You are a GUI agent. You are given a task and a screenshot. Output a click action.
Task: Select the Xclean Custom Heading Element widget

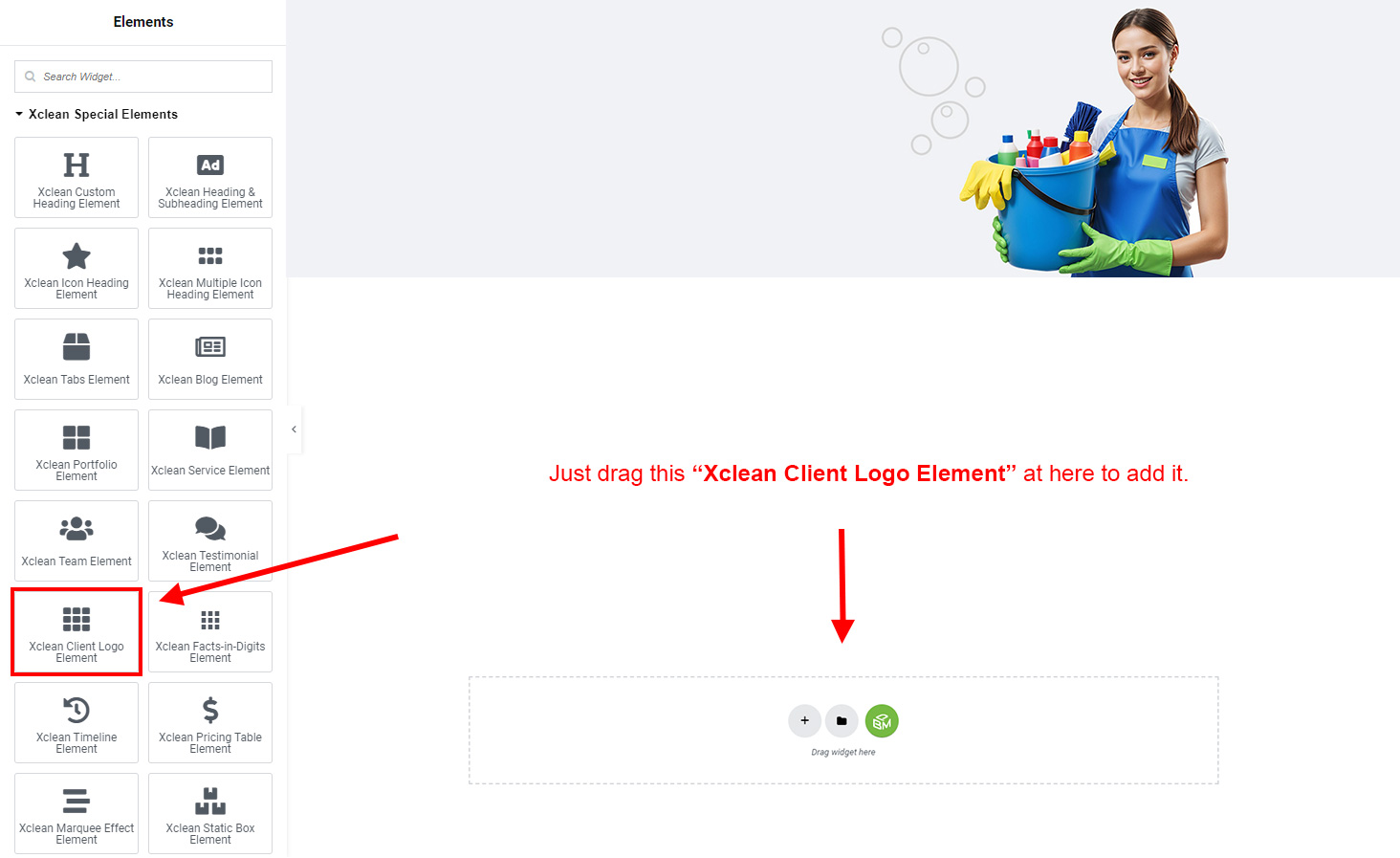point(77,177)
